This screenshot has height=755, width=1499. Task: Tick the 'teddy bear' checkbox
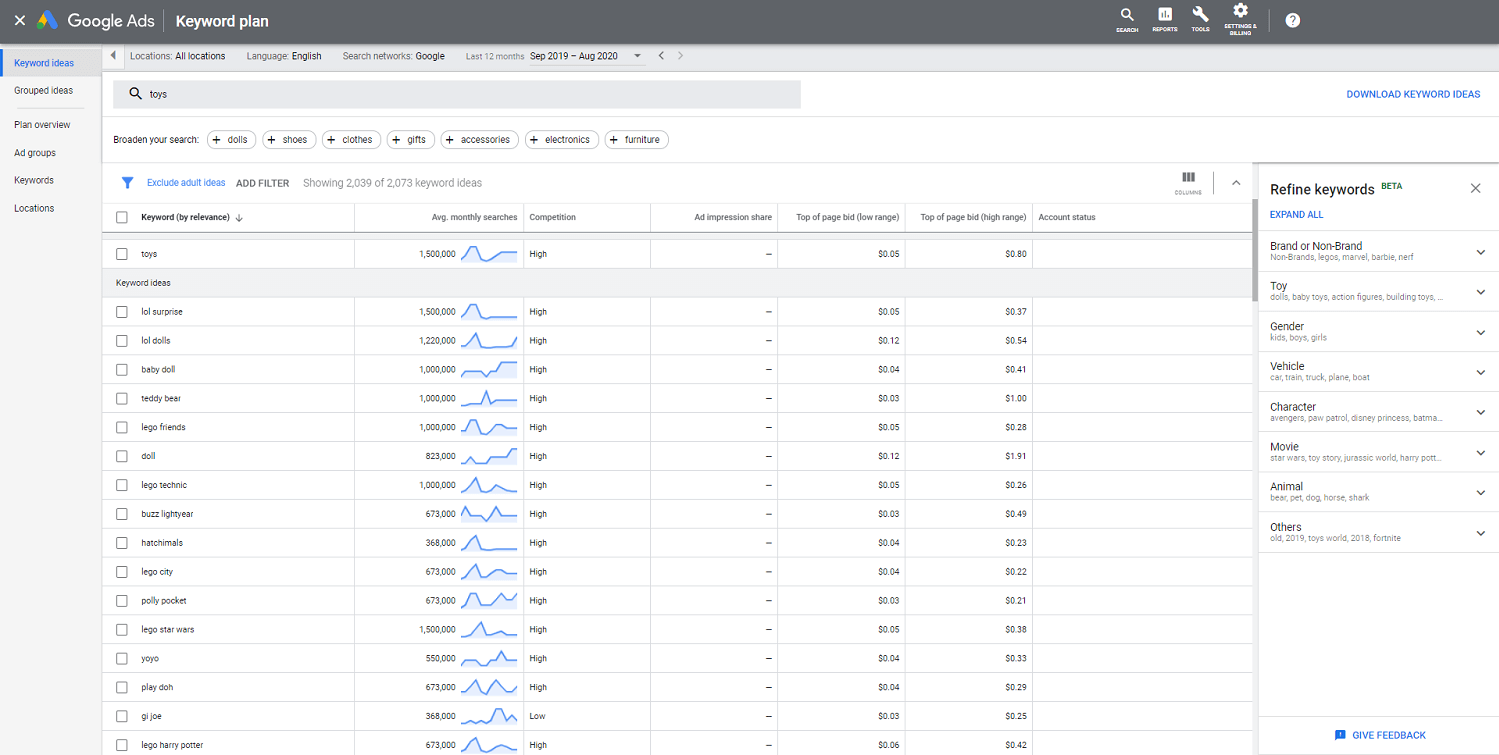click(x=122, y=399)
